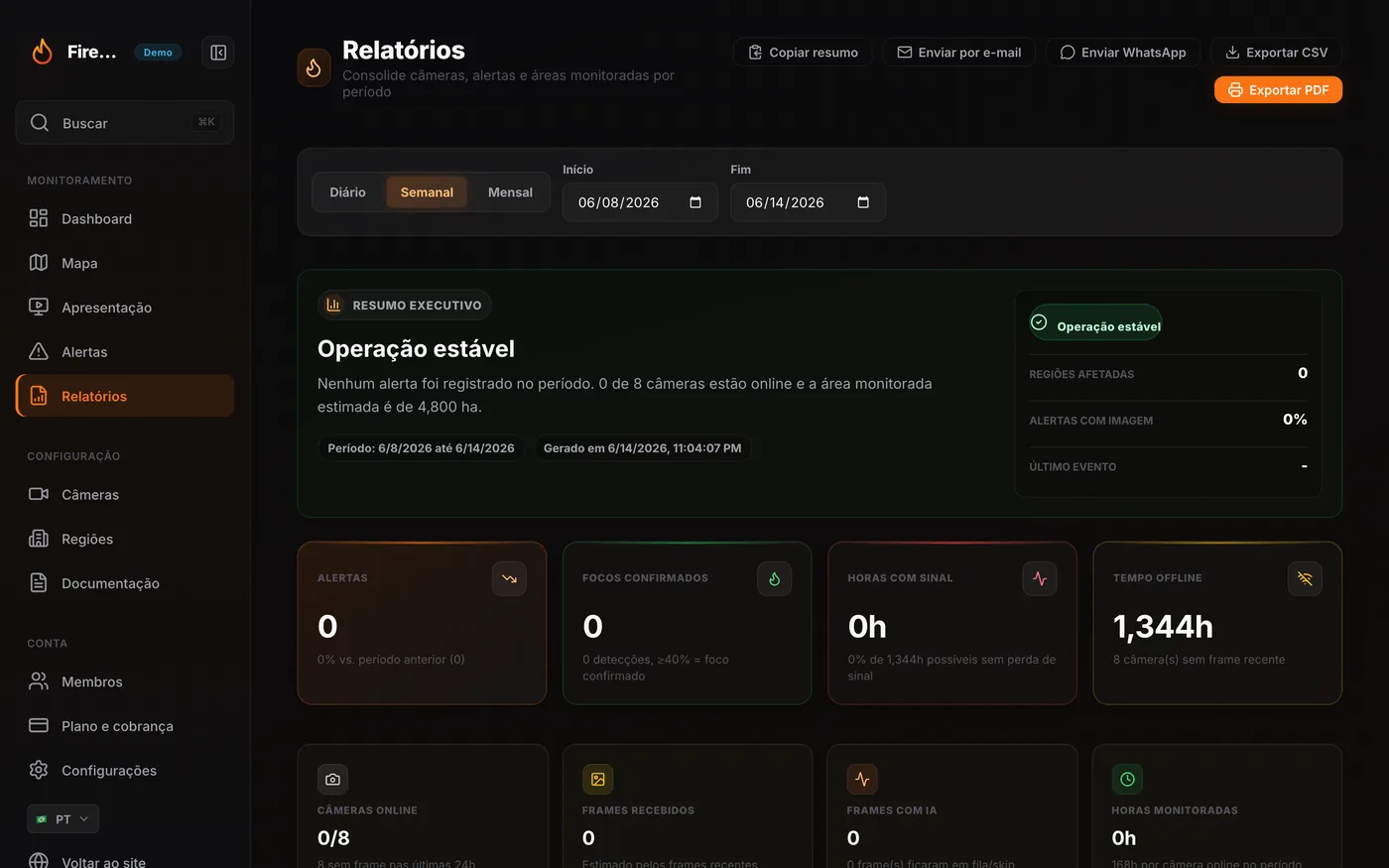Click Exportar CSV button
The width and height of the screenshot is (1389, 868).
pos(1276,53)
